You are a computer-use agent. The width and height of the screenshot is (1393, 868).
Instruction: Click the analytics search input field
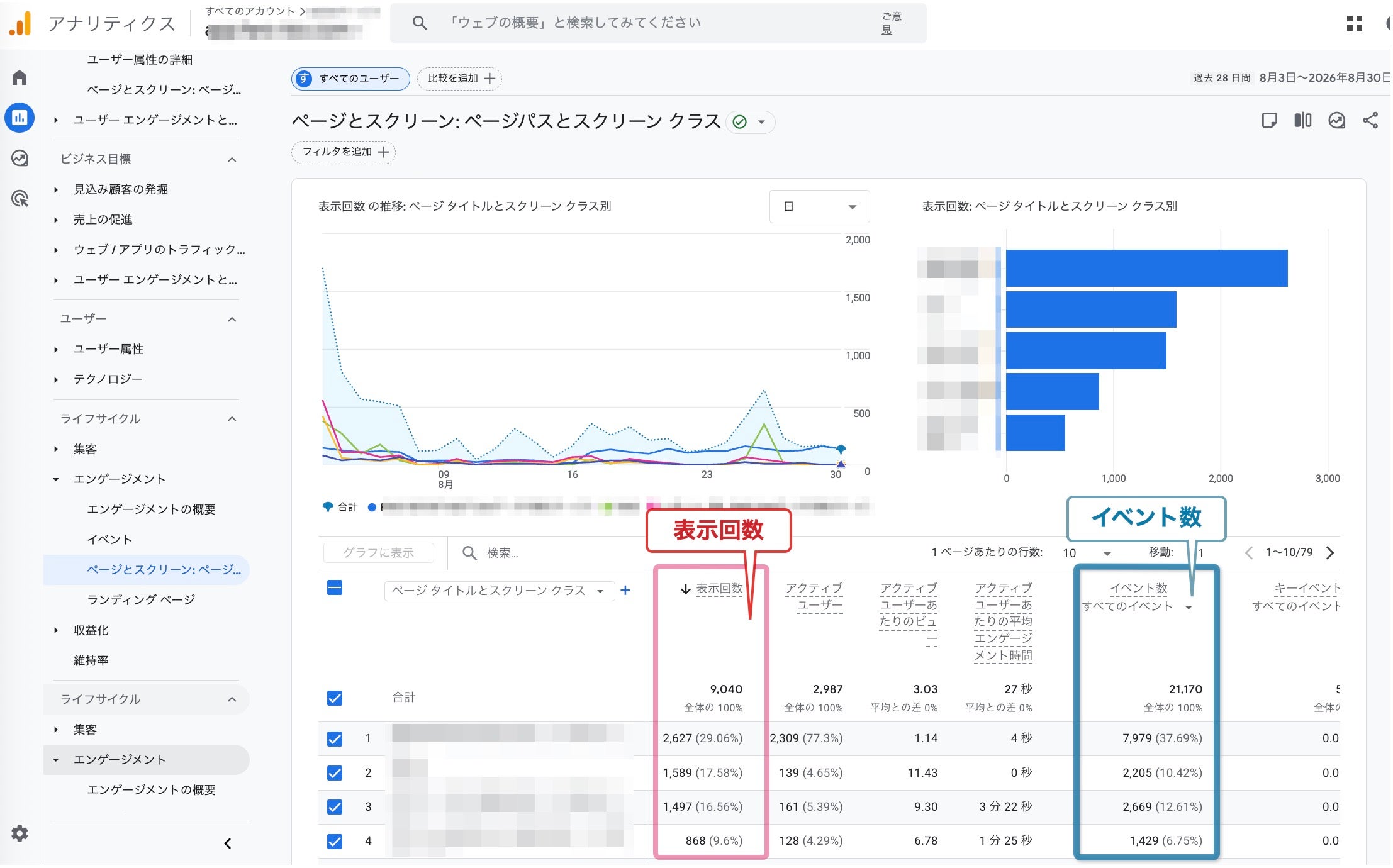tap(657, 23)
